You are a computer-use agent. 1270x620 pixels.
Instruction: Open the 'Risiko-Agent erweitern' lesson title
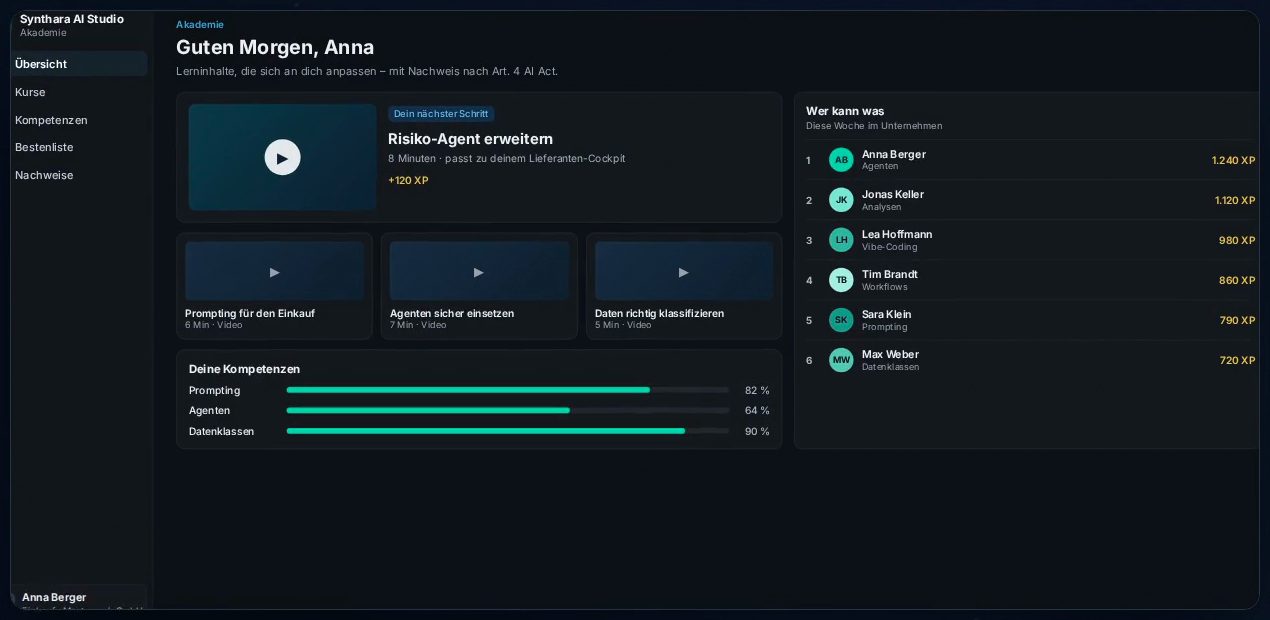point(470,139)
